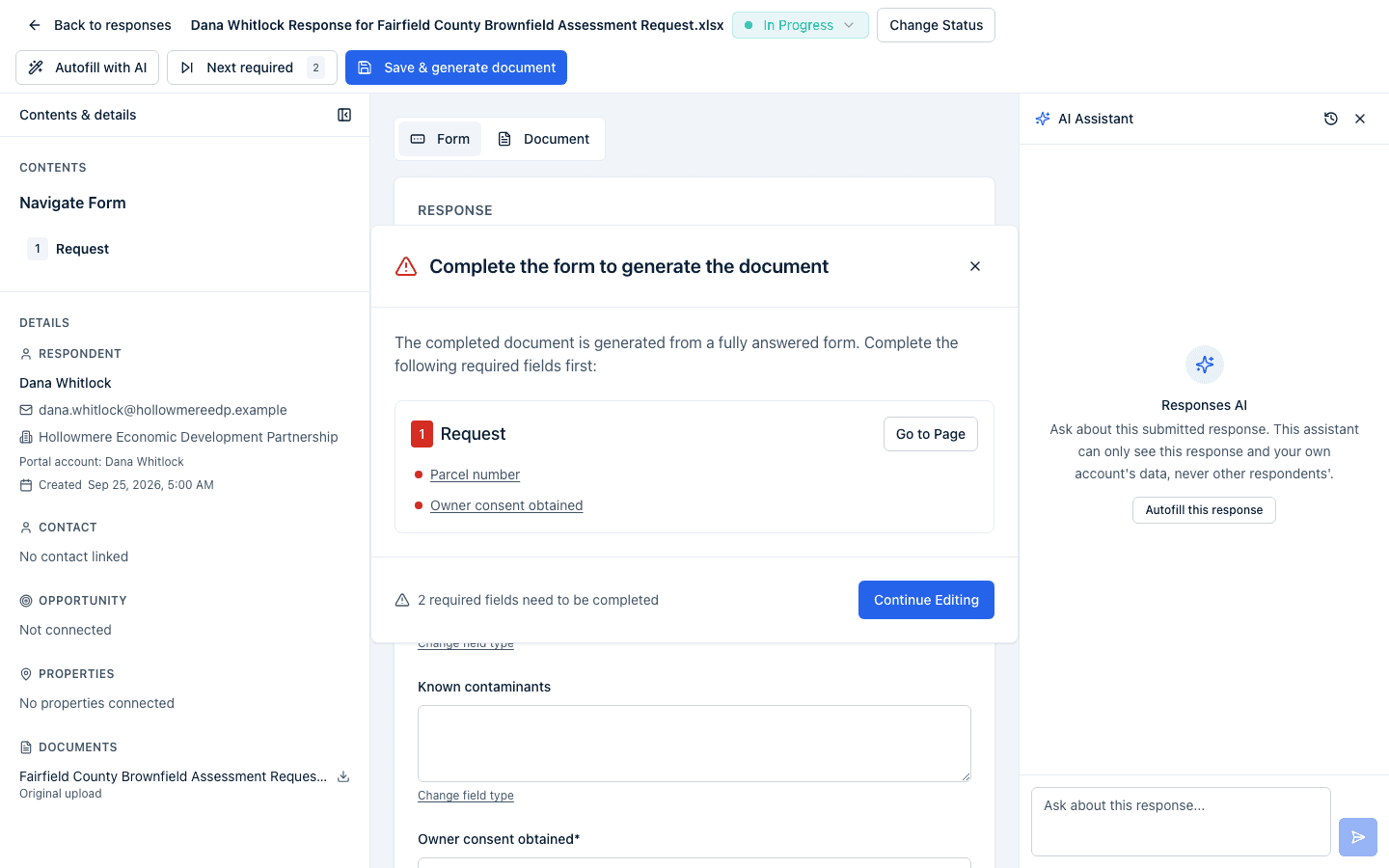
Task: Click into Known contaminants text area
Action: click(694, 744)
